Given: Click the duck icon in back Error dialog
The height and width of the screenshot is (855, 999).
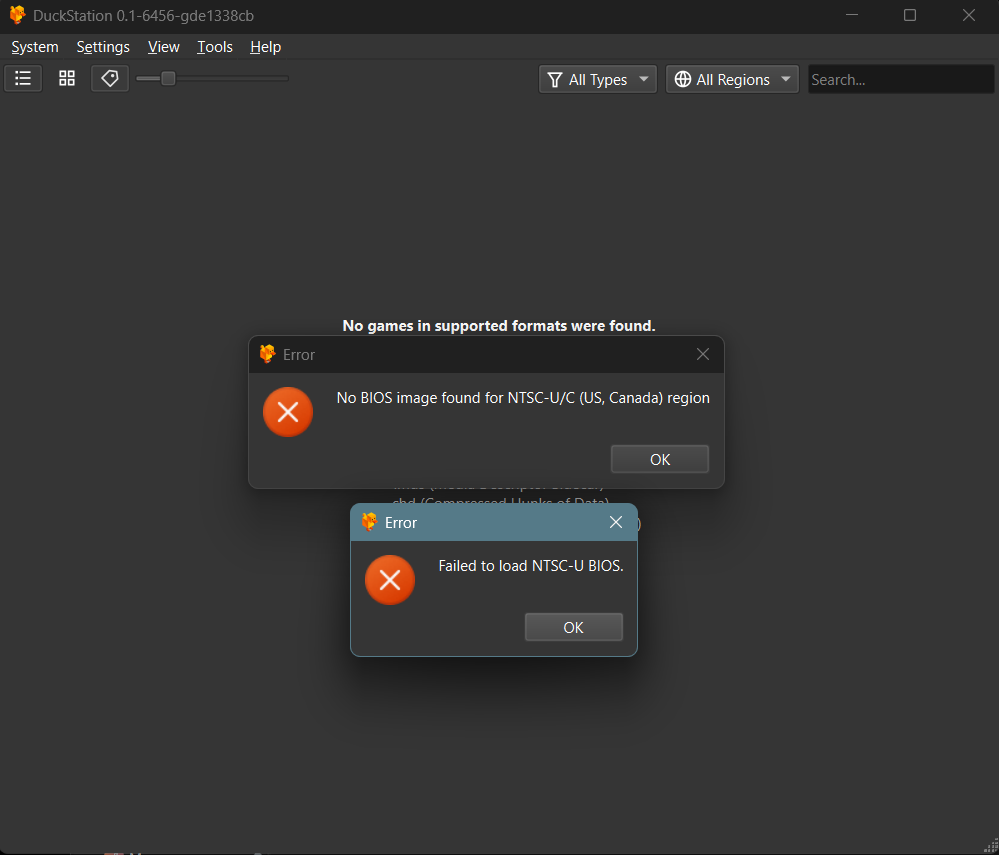Looking at the screenshot, I should point(268,354).
